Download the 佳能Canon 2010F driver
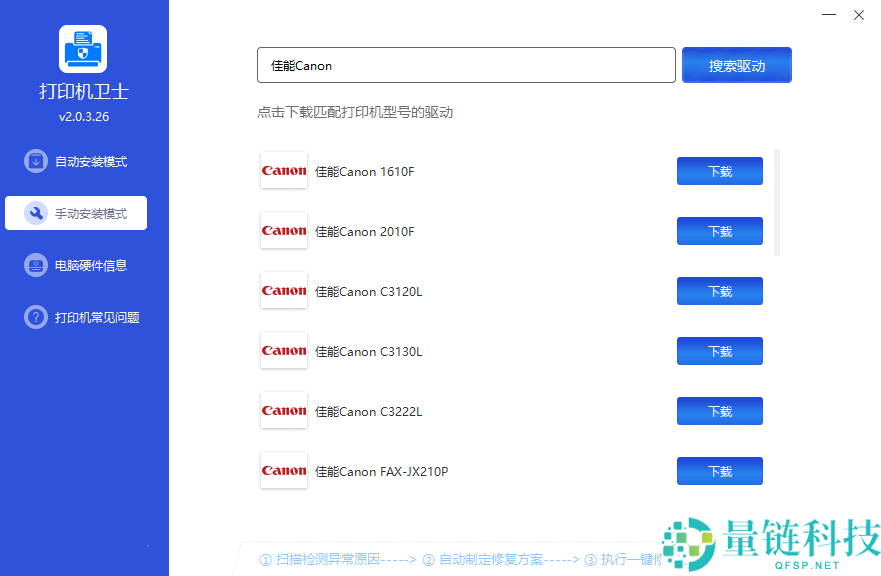This screenshot has width=881, height=576. click(x=720, y=231)
